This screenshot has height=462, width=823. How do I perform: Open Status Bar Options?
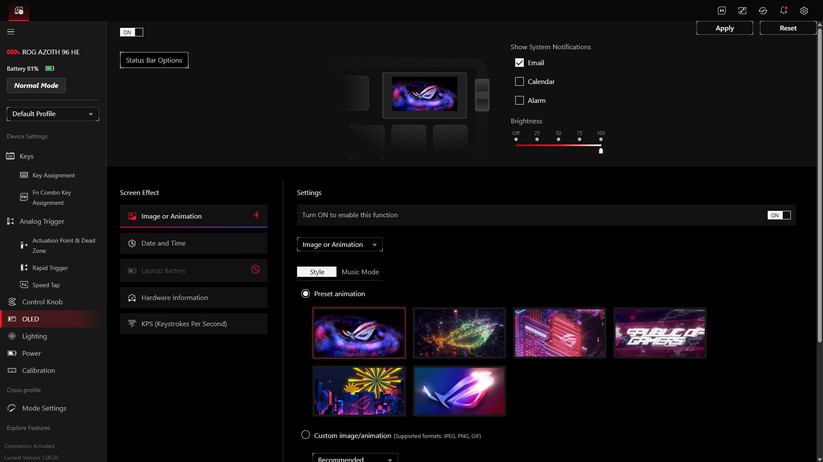pyautogui.click(x=154, y=60)
